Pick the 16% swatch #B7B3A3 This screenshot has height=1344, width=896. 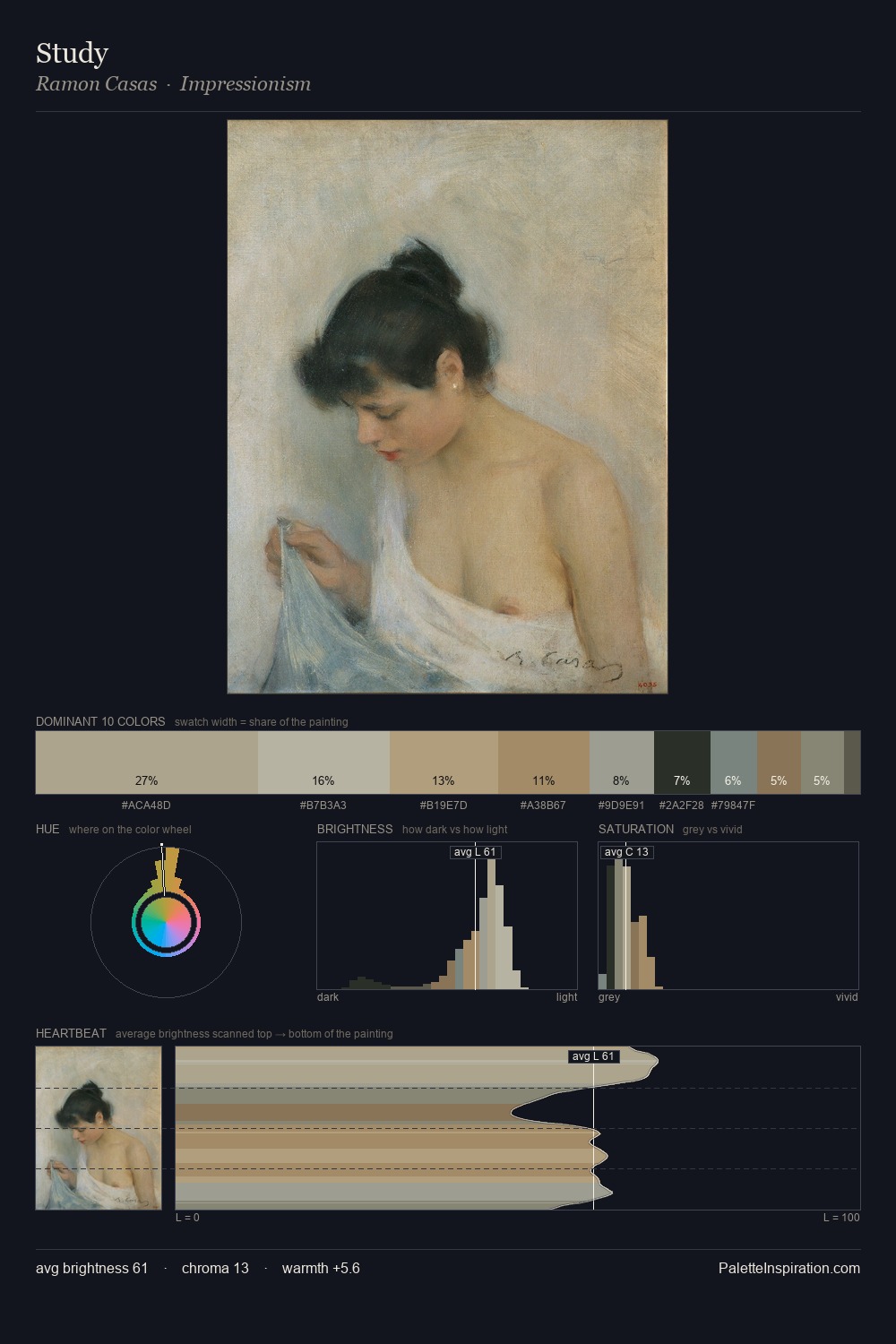[323, 762]
